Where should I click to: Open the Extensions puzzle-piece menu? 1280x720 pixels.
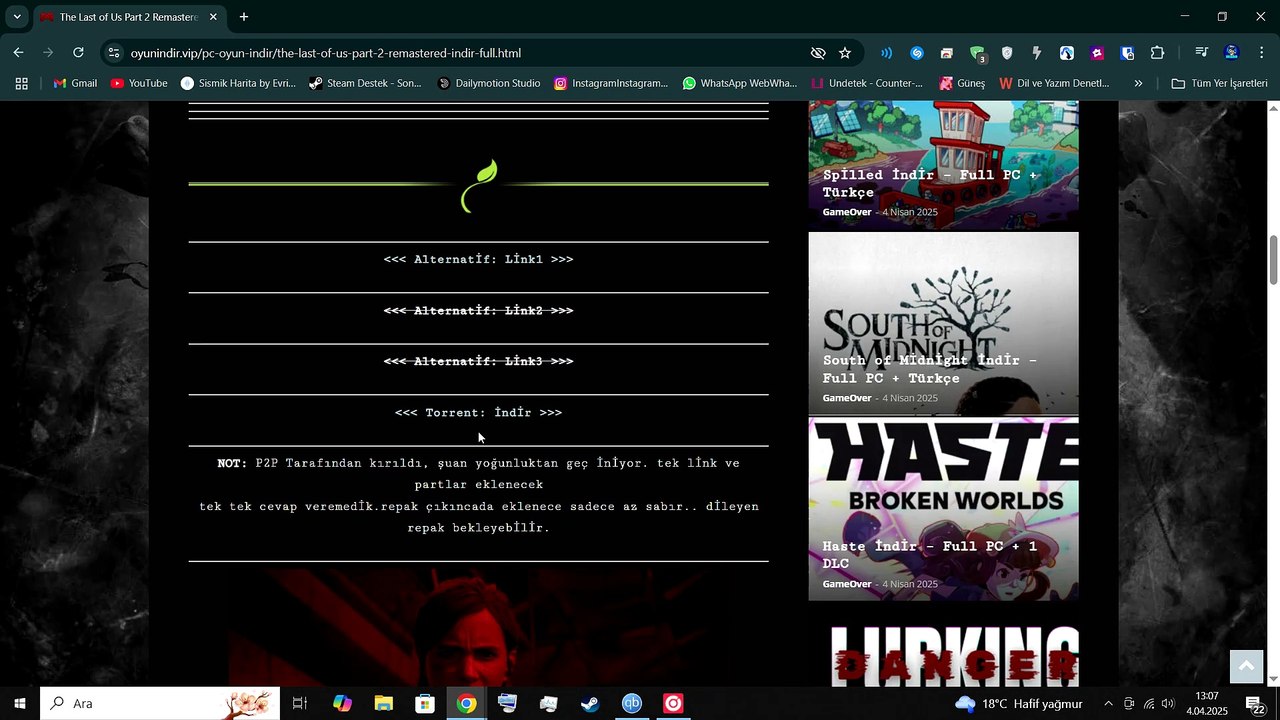tap(1158, 53)
